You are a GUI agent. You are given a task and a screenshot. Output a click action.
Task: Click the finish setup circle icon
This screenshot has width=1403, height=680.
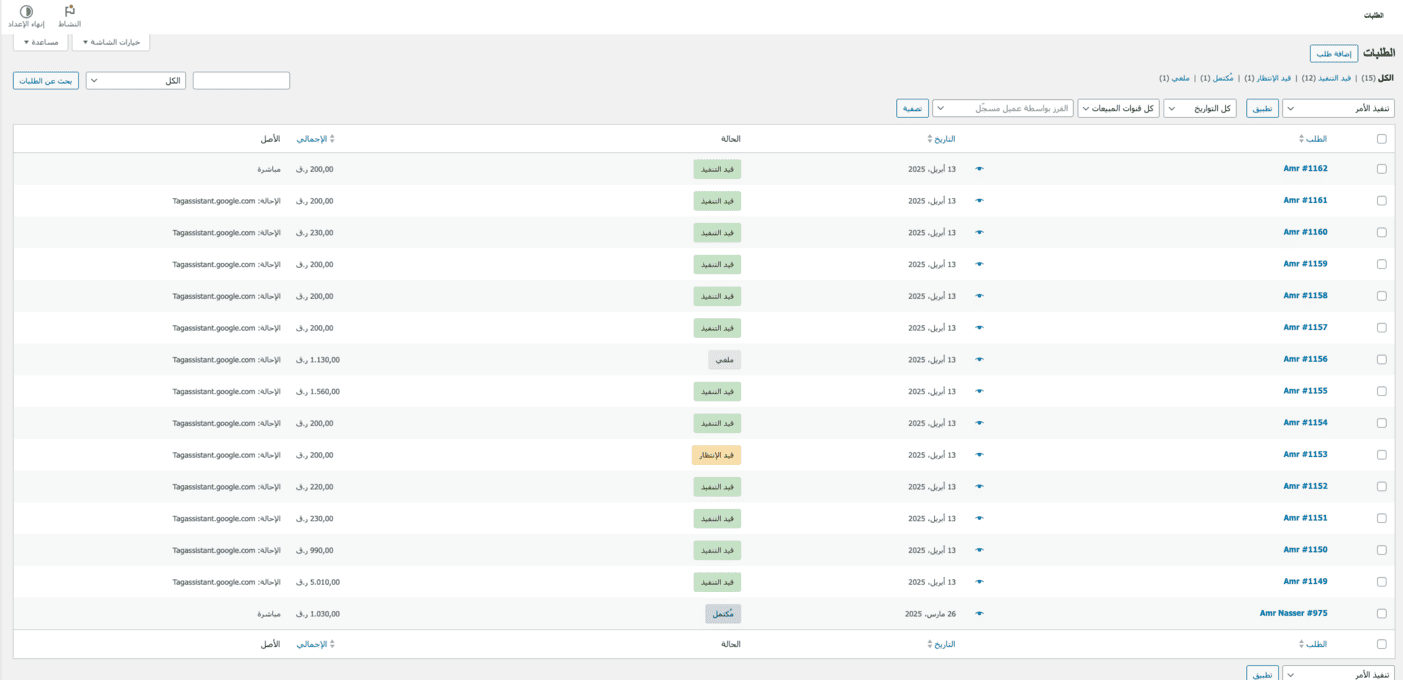[27, 11]
